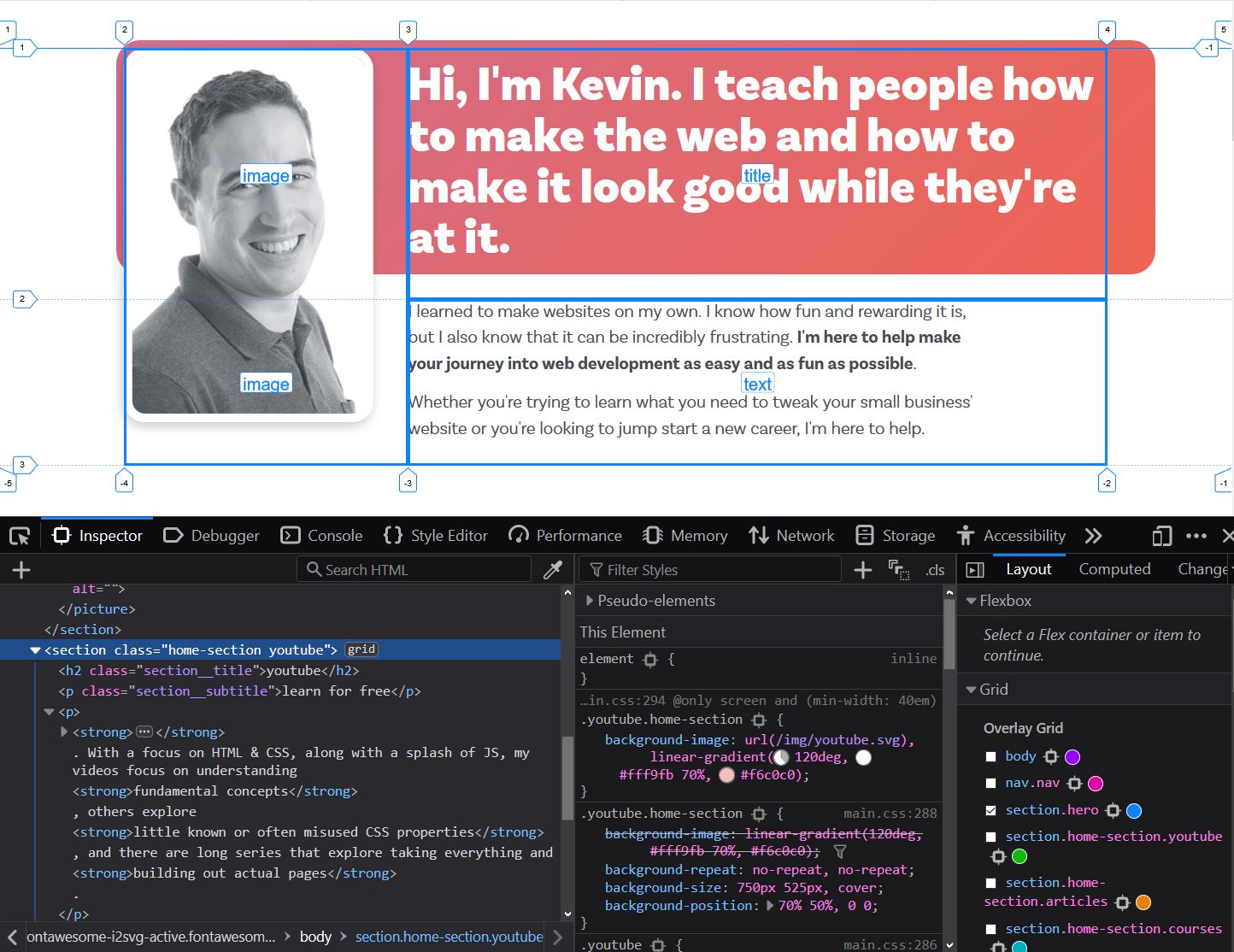Activate the element picker tool

pos(20,536)
